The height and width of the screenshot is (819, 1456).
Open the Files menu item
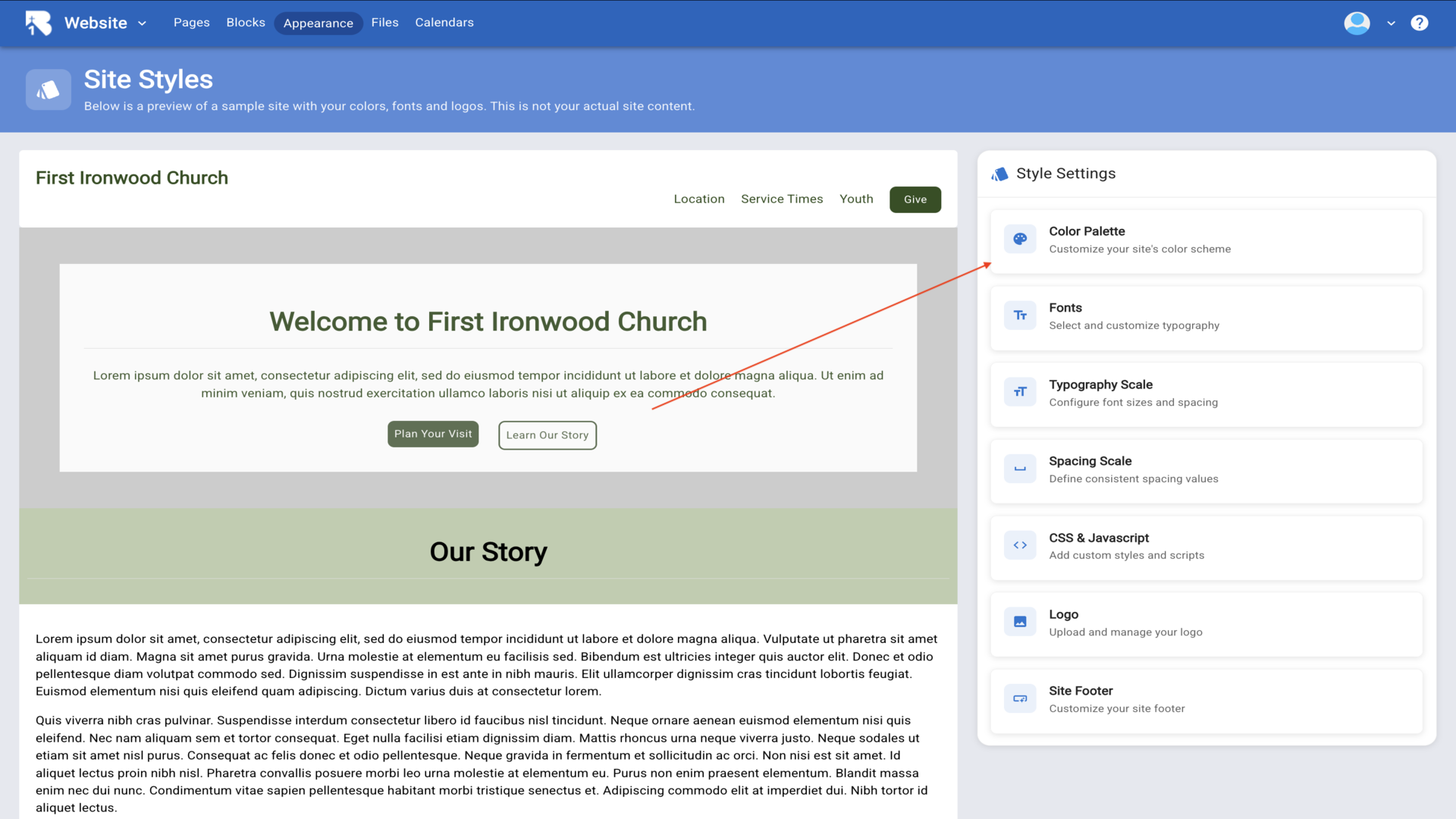click(384, 23)
